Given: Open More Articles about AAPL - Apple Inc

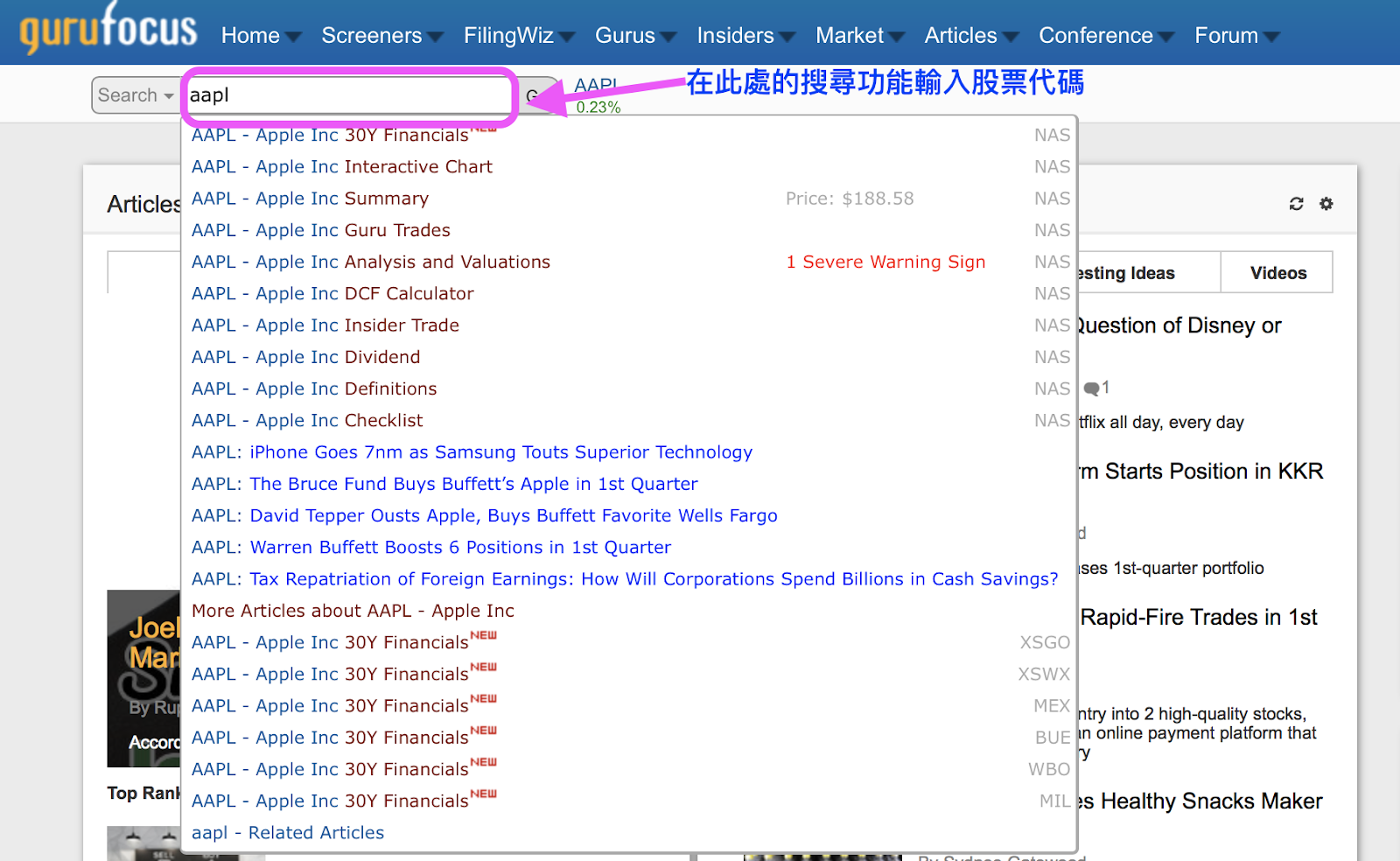Looking at the screenshot, I should (353, 610).
